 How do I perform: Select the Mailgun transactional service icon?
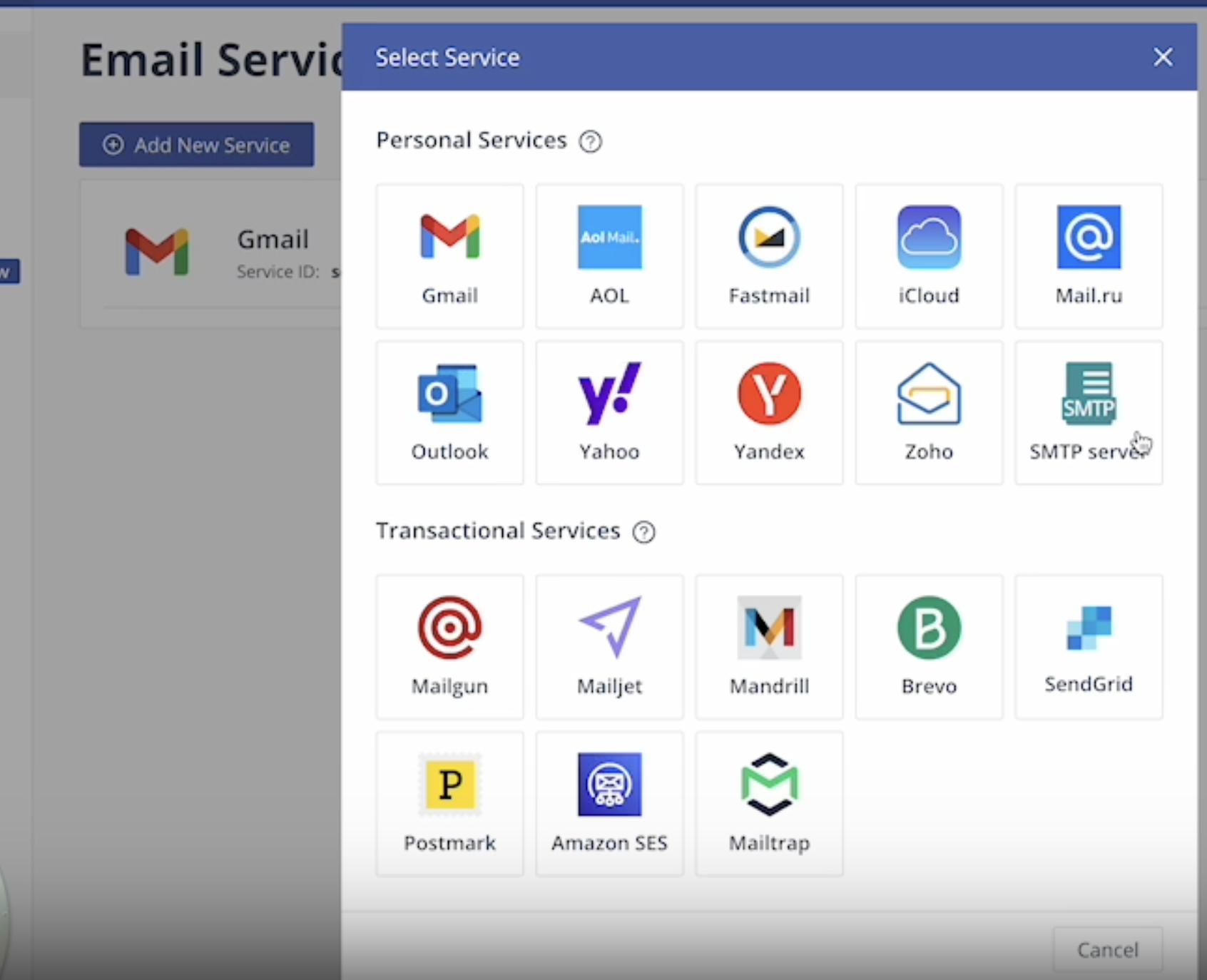click(449, 628)
